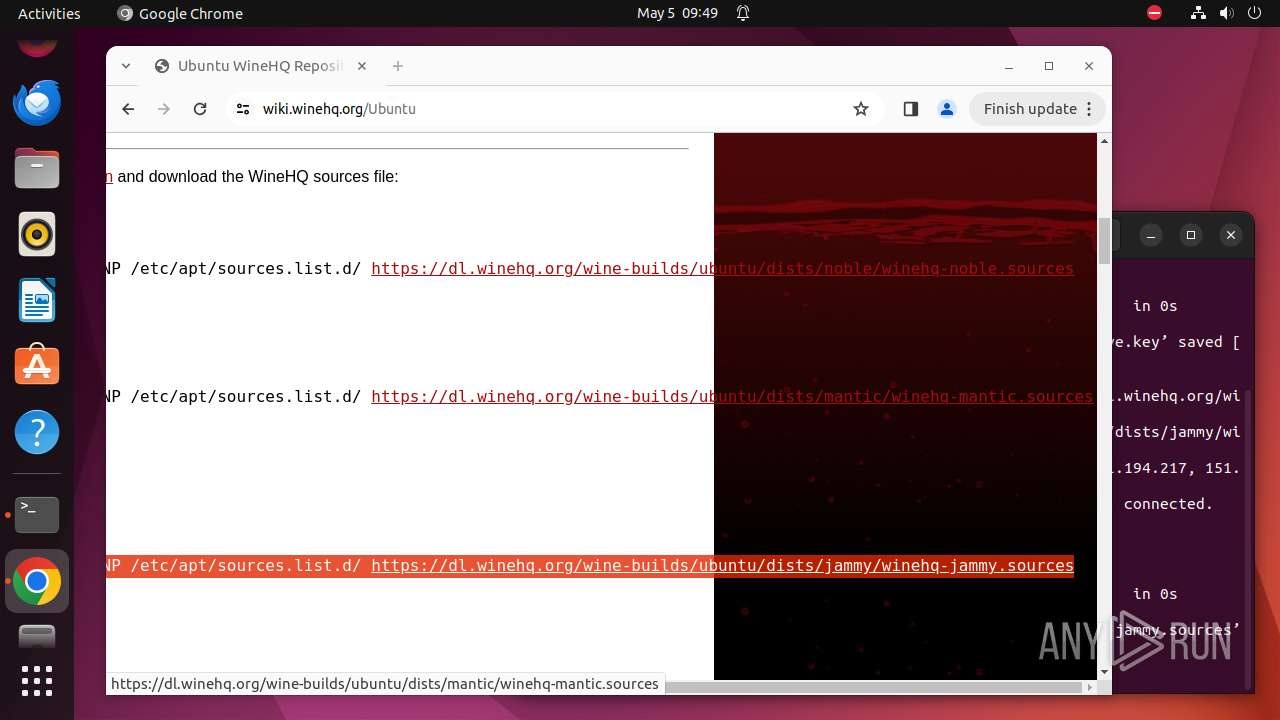This screenshot has width=1280, height=720.
Task: Open Ubuntu Software store from dock
Action: (x=37, y=366)
